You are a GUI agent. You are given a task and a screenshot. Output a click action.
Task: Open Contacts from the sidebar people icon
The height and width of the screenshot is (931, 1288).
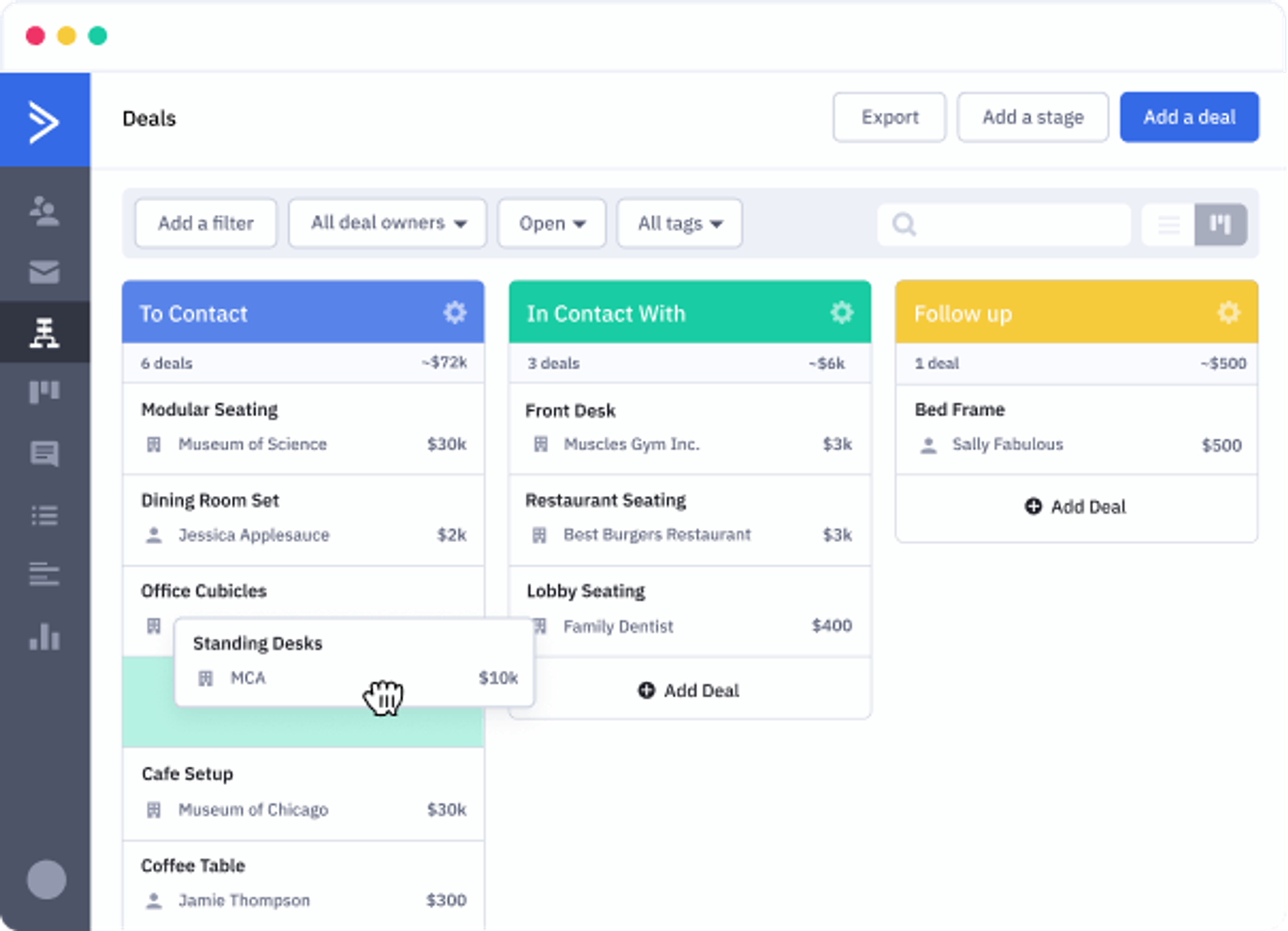(x=44, y=211)
